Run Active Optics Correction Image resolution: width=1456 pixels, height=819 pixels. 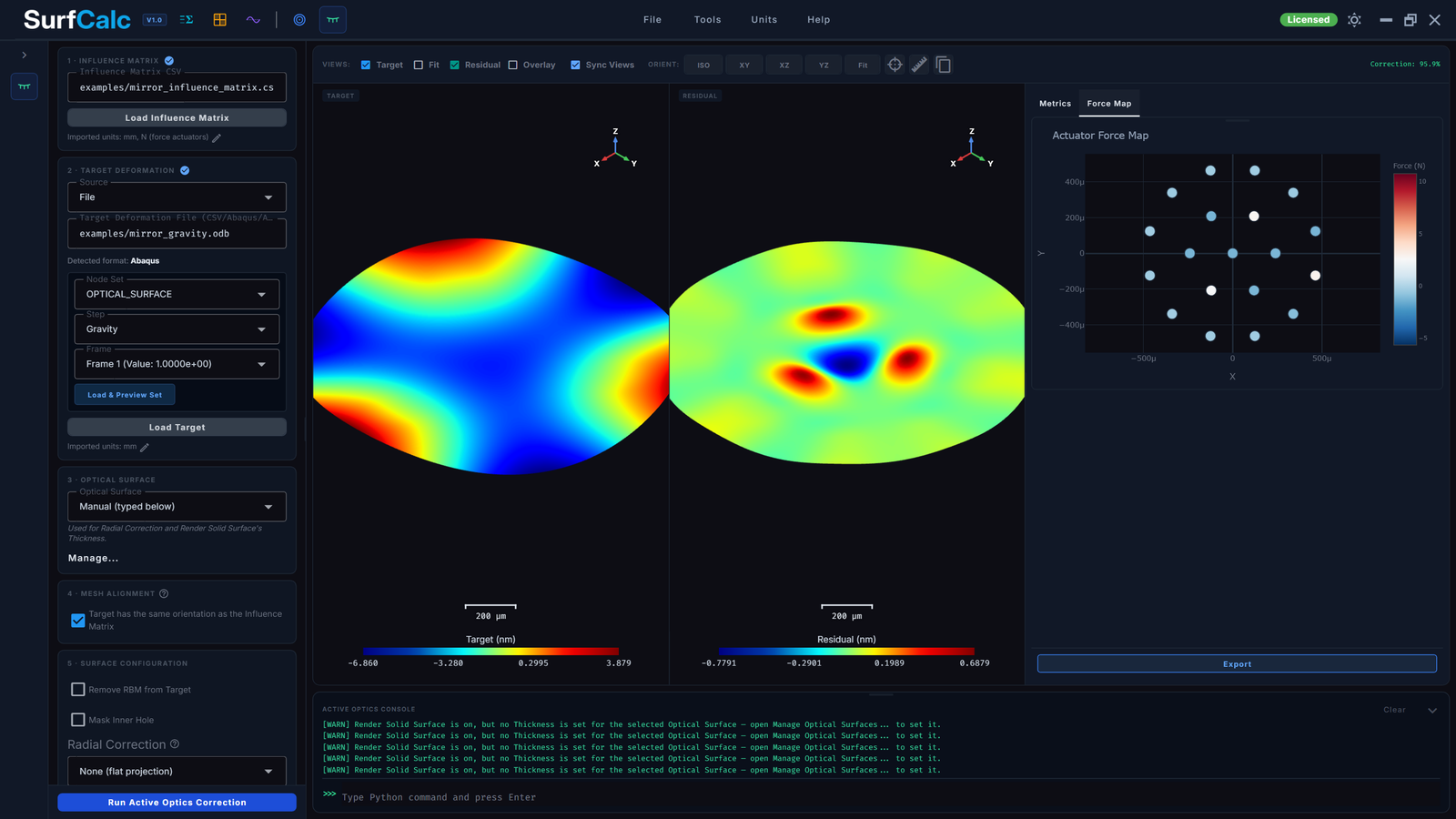(x=177, y=803)
